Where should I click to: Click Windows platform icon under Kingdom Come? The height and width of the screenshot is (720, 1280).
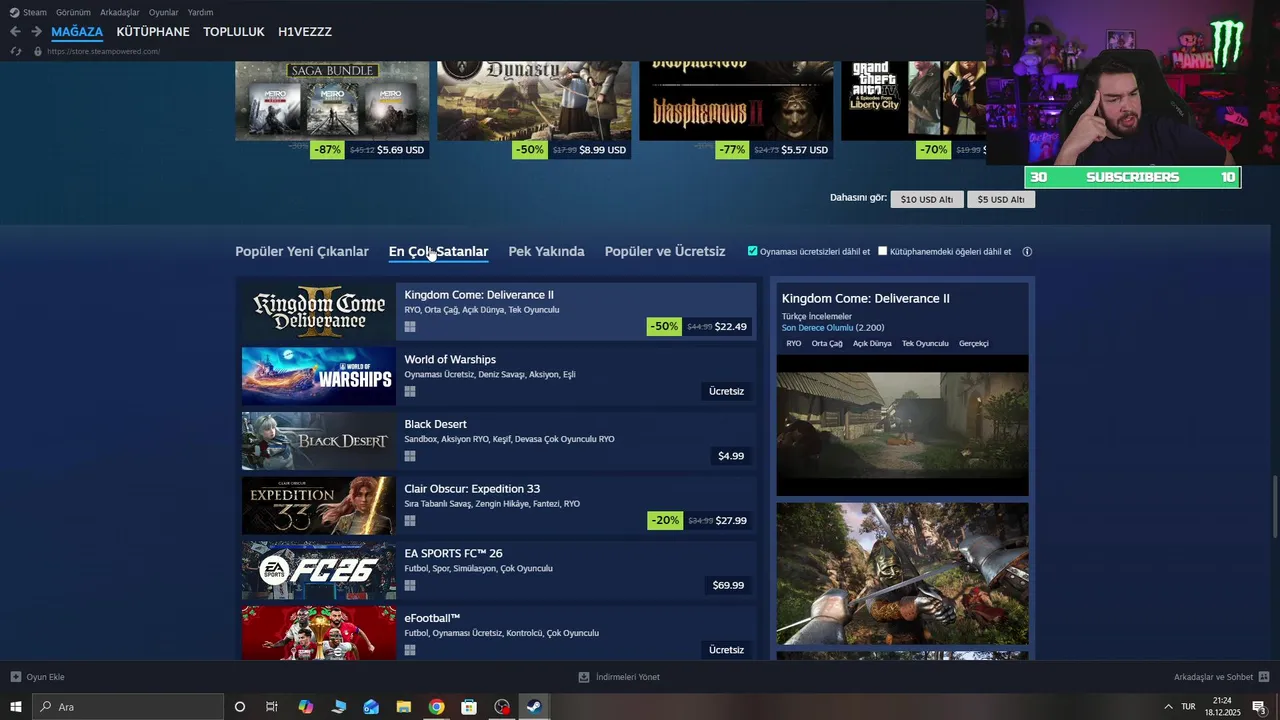[x=410, y=327]
